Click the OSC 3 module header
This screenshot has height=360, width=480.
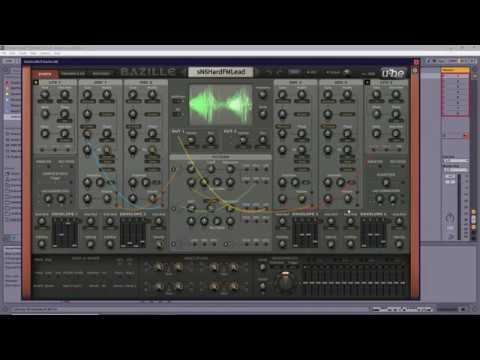(295, 82)
